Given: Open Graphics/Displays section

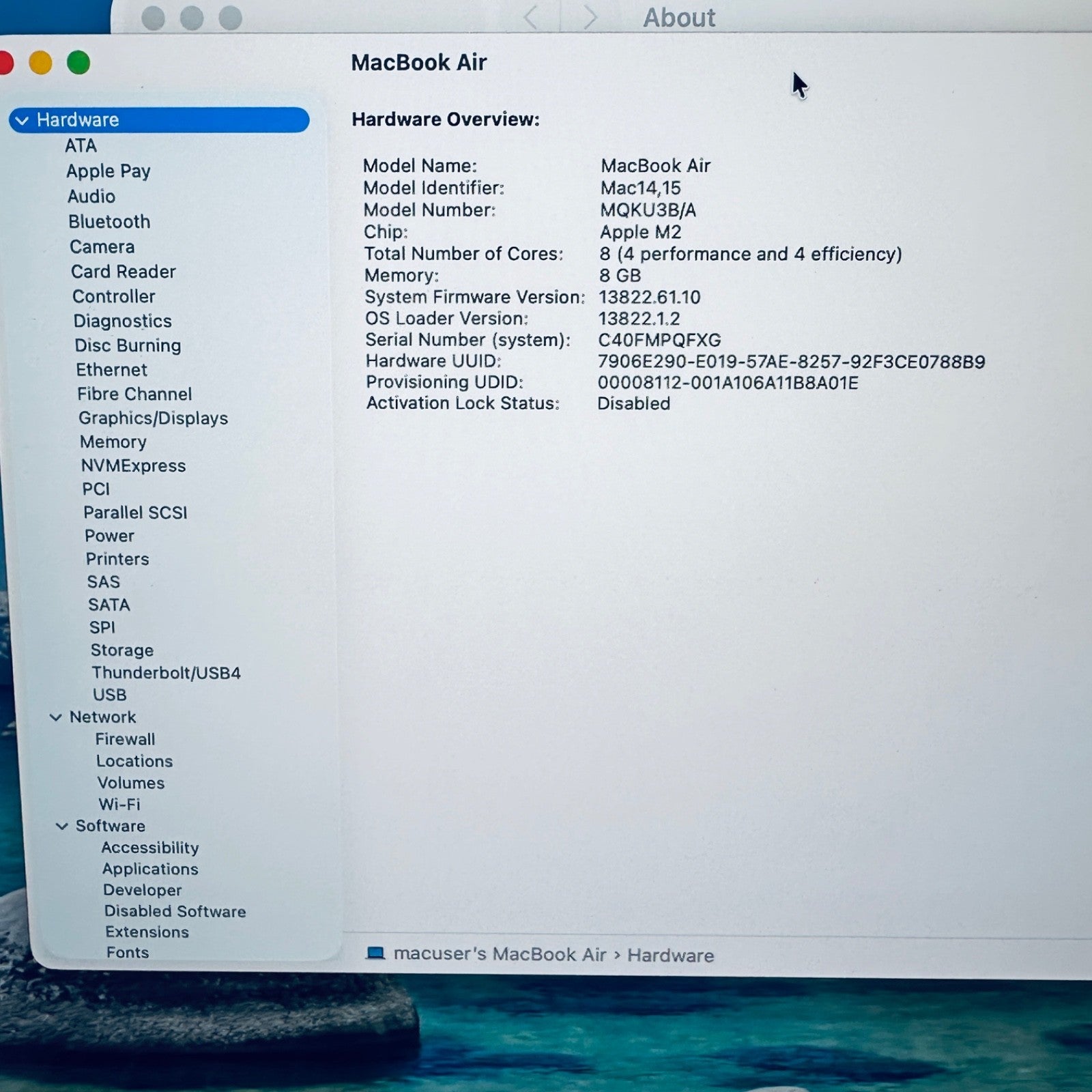Looking at the screenshot, I should click(154, 418).
